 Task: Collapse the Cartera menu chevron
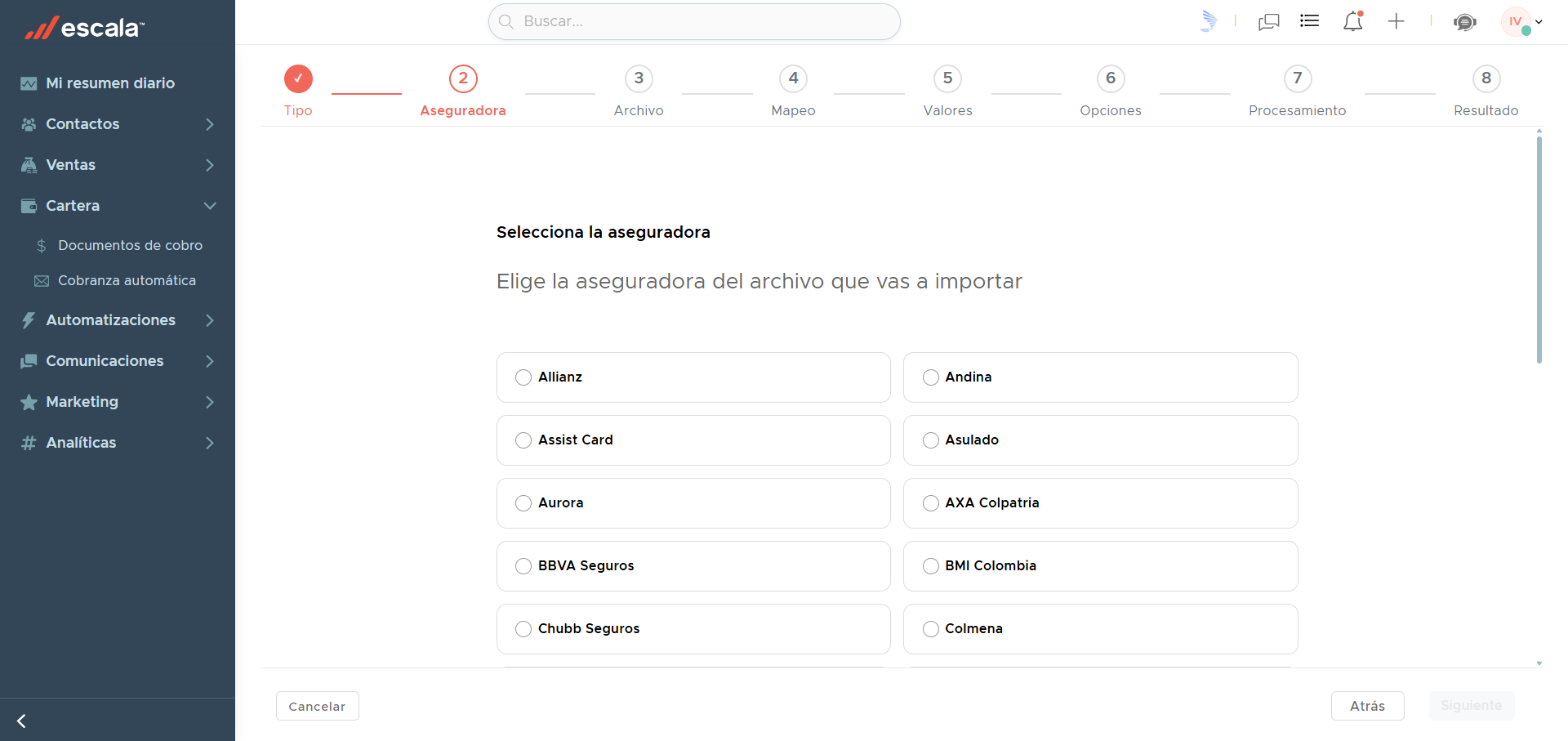point(210,206)
